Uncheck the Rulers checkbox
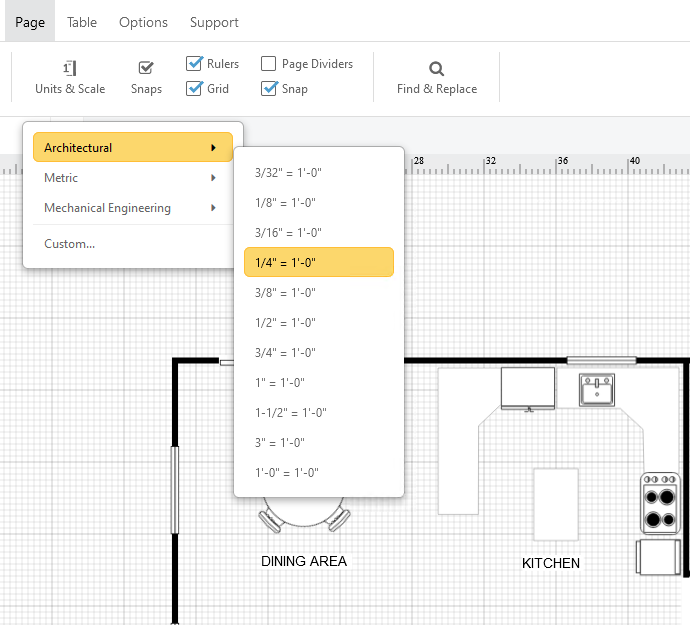The height and width of the screenshot is (625, 690). tap(196, 64)
